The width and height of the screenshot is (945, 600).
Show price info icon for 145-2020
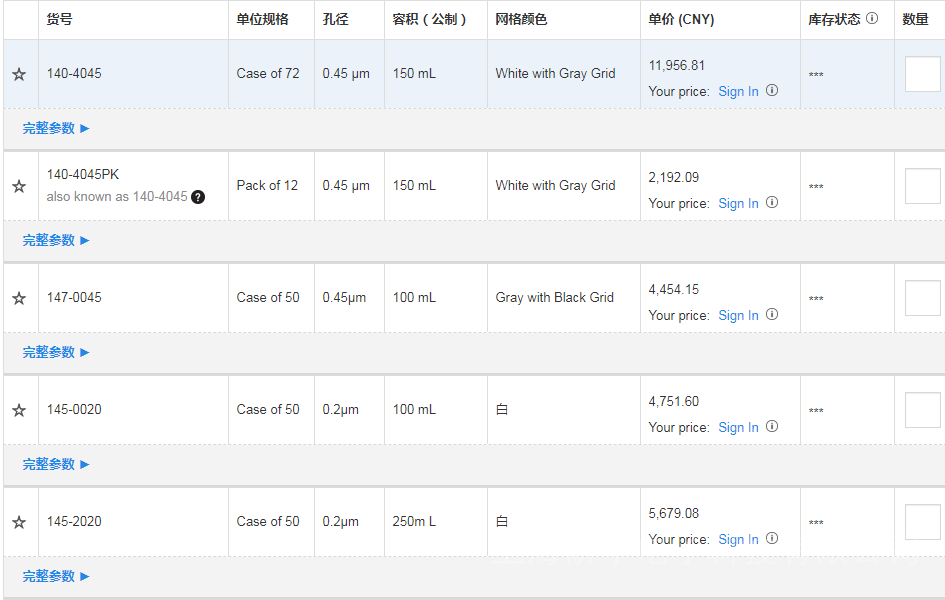772,538
